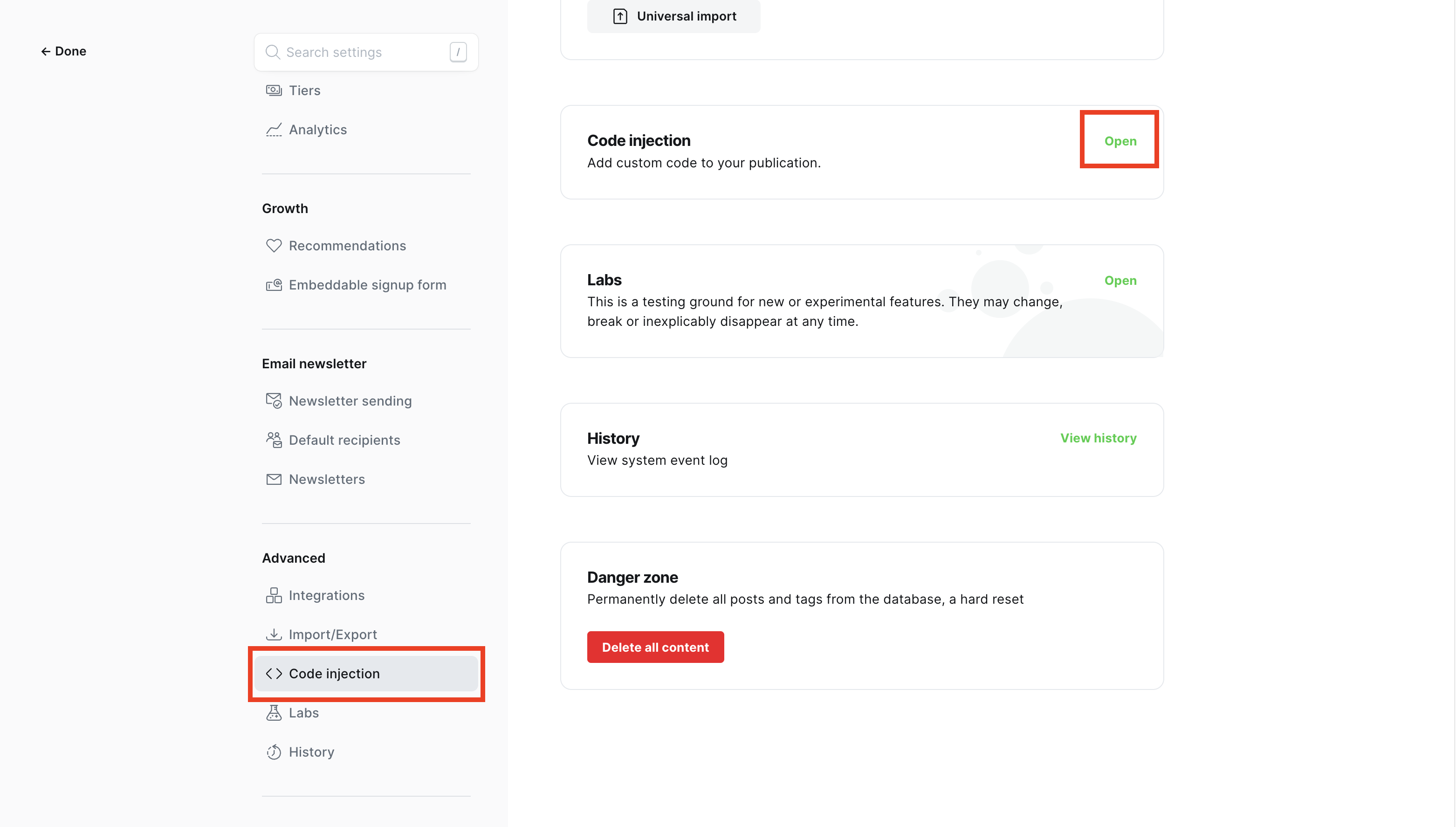Click the Default recipients people icon

274,440
